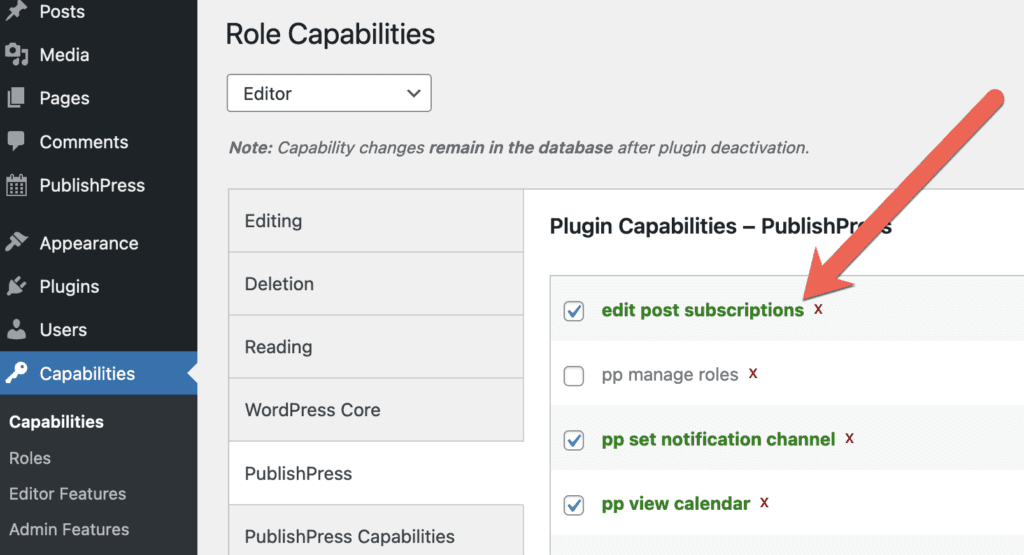The height and width of the screenshot is (555, 1024).
Task: Uncheck the pp view calendar checkbox
Action: (574, 505)
